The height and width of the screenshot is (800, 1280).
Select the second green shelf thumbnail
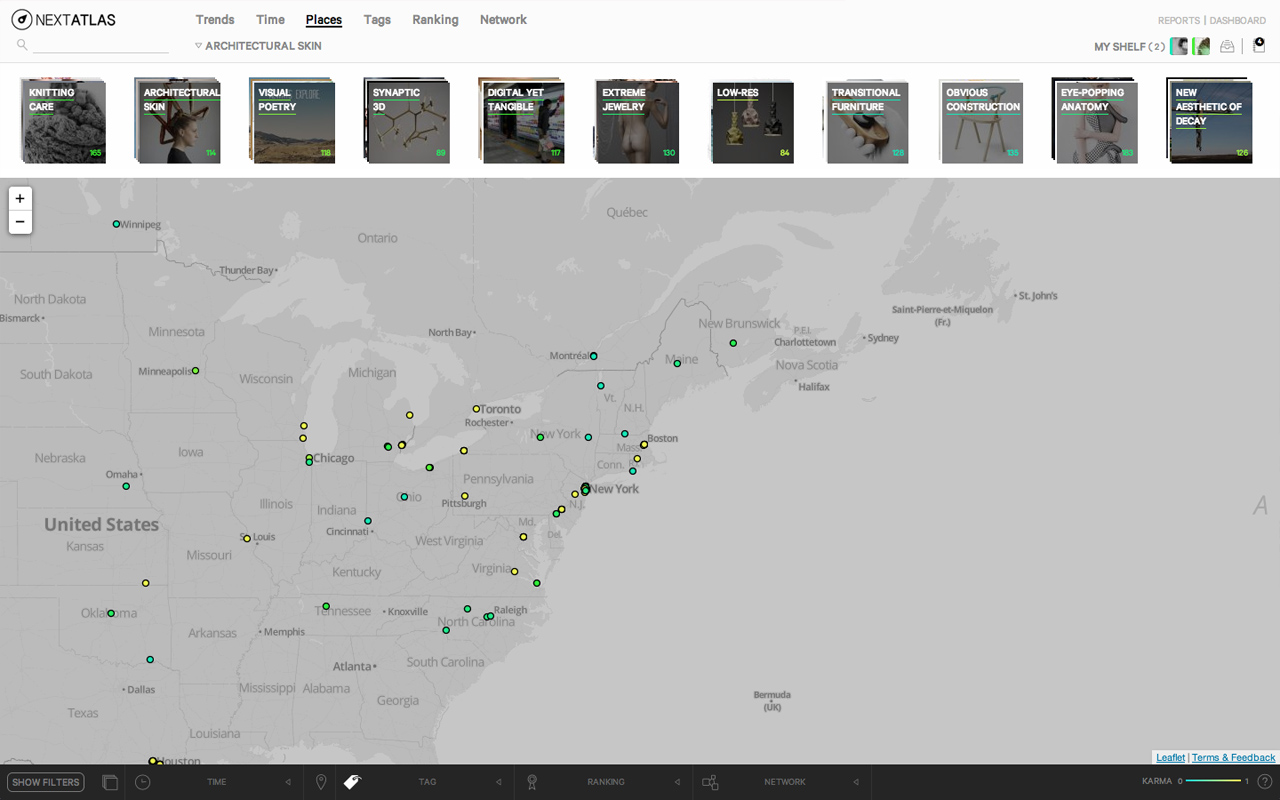(1201, 46)
